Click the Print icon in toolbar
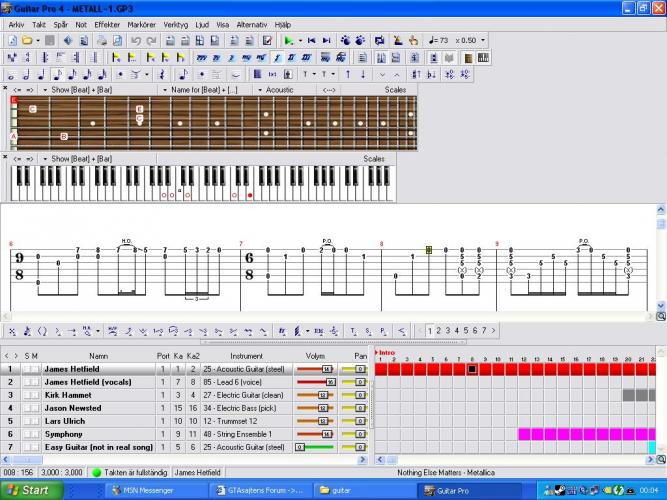 [101, 40]
